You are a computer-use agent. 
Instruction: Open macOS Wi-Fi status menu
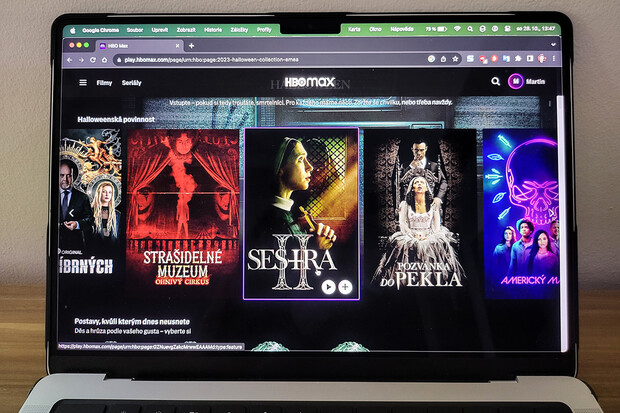(x=457, y=29)
